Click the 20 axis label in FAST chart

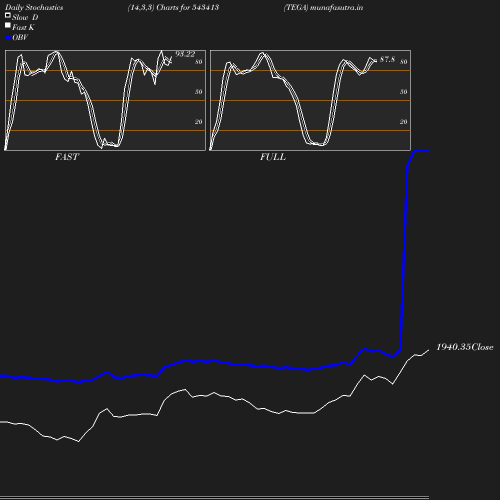click(x=199, y=122)
